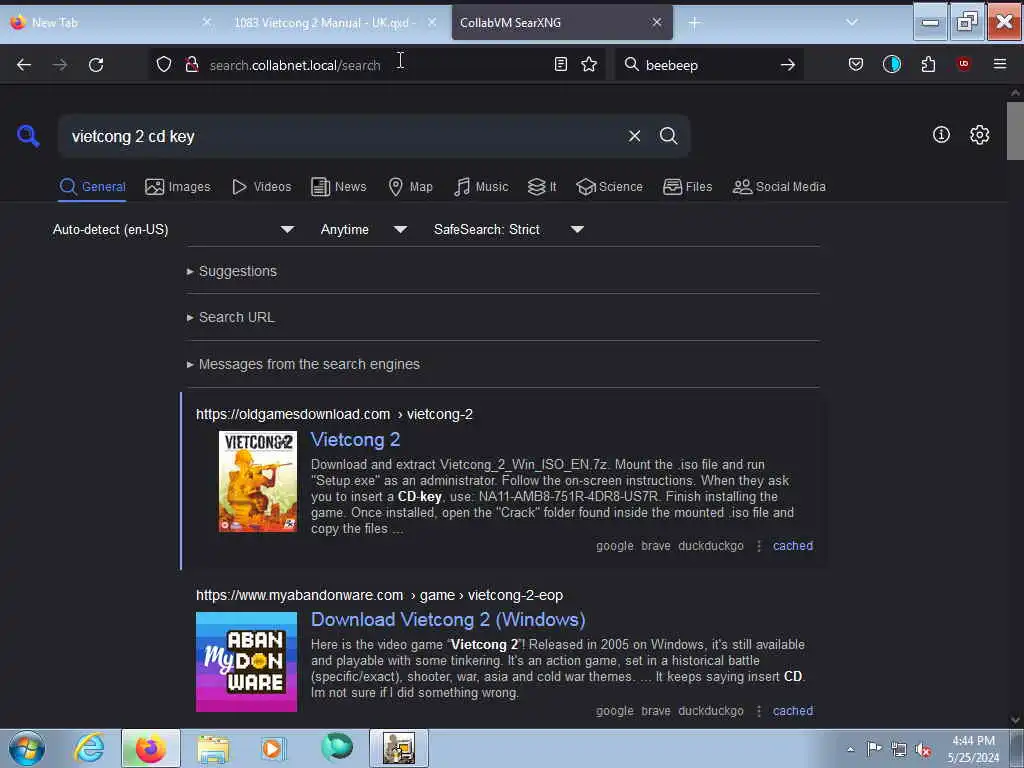The image size is (1024, 768).
Task: Select the News search category
Action: (338, 187)
